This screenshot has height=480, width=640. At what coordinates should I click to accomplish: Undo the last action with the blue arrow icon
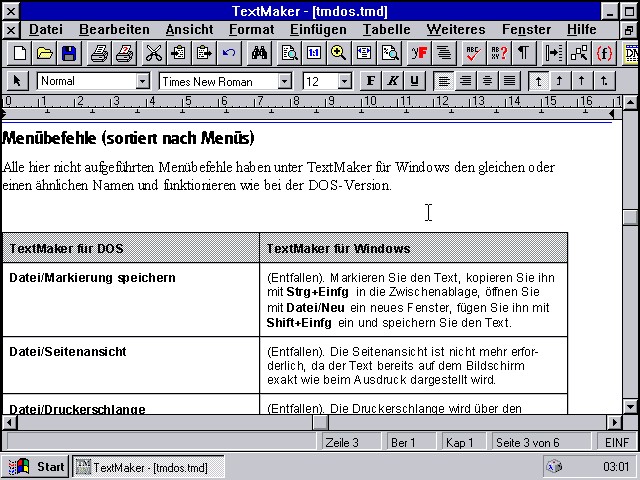229,53
